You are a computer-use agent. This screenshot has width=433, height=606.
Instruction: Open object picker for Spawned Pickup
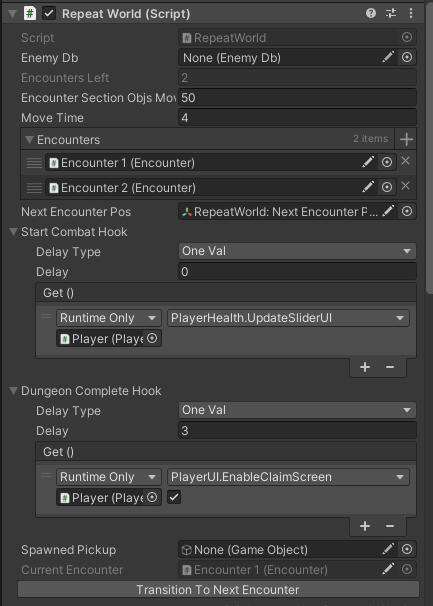[x=407, y=550]
